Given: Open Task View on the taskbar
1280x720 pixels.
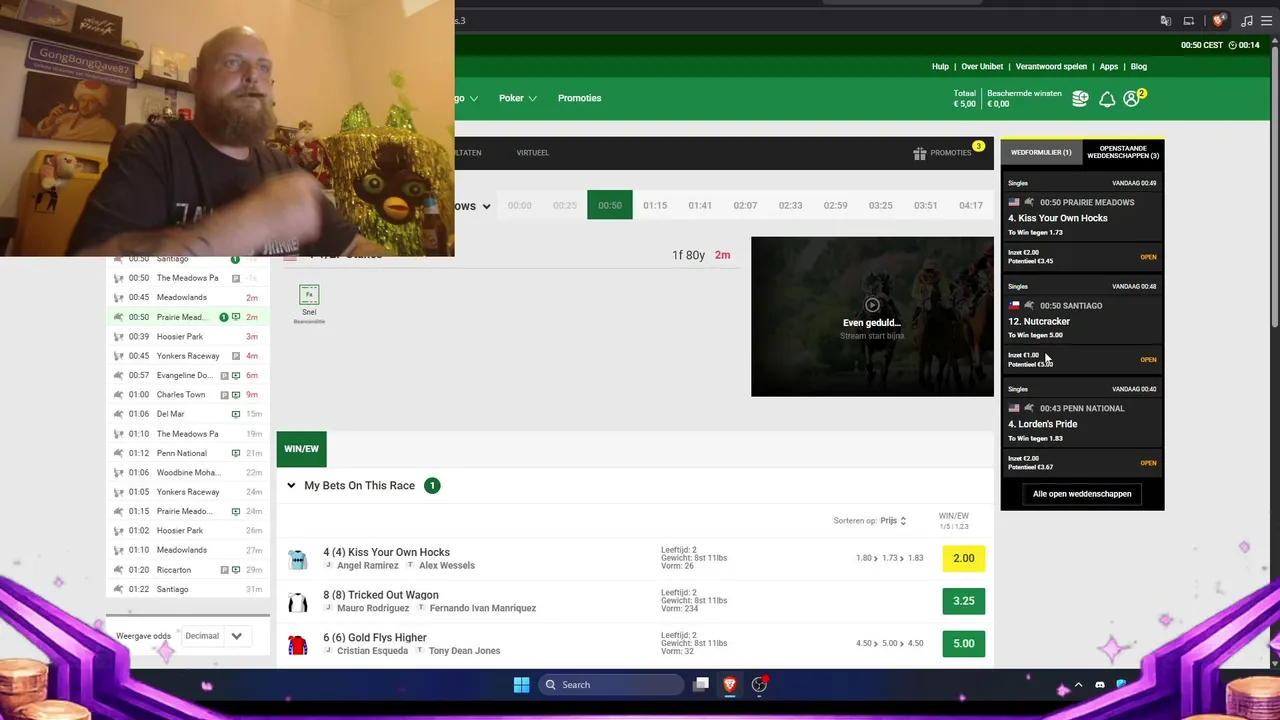Looking at the screenshot, I should click(701, 685).
